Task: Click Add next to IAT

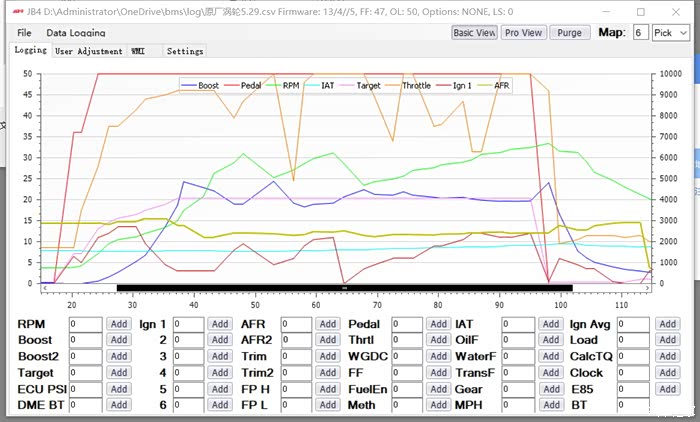Action: click(551, 324)
